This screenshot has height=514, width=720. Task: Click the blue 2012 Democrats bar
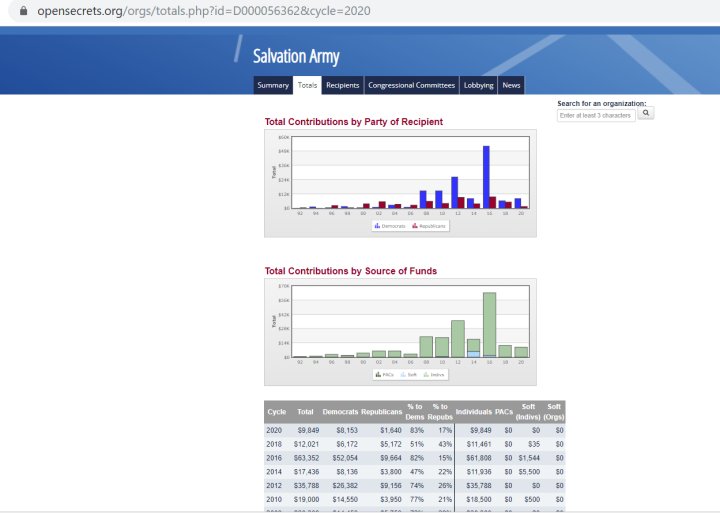455,192
